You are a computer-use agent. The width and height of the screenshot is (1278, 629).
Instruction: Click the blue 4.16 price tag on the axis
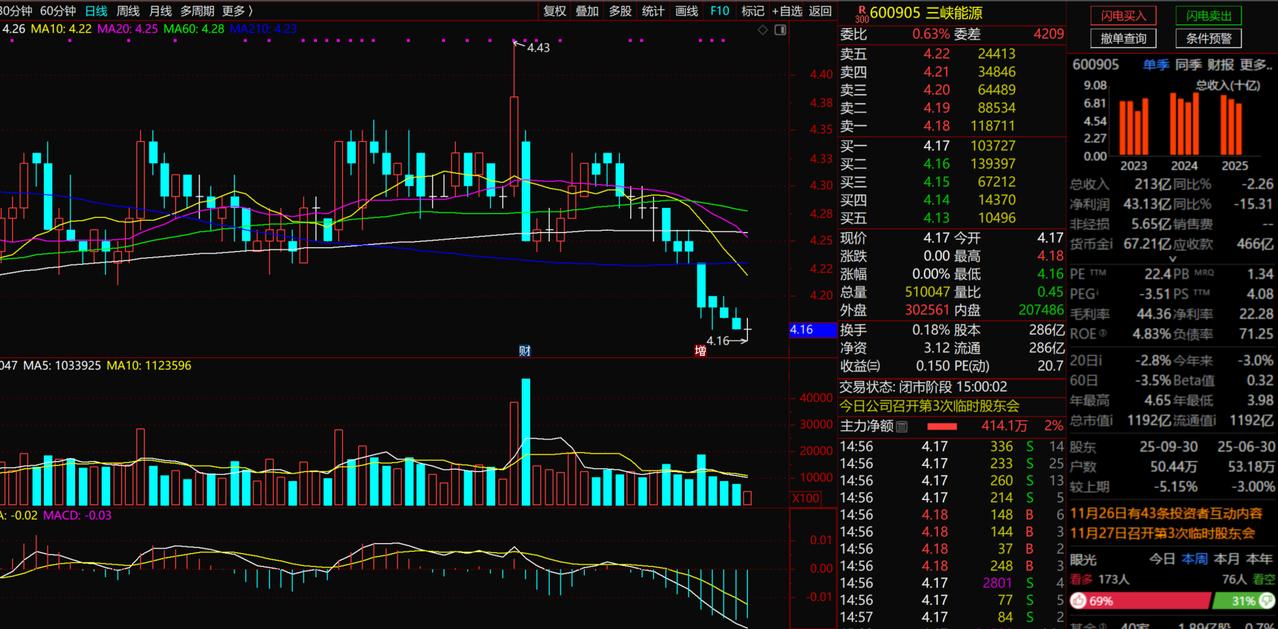(x=812, y=329)
